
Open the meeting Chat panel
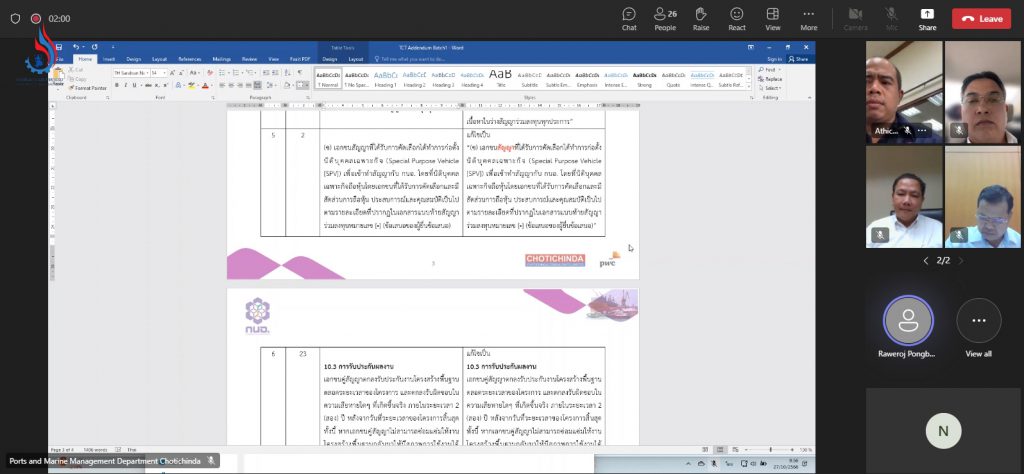[629, 18]
